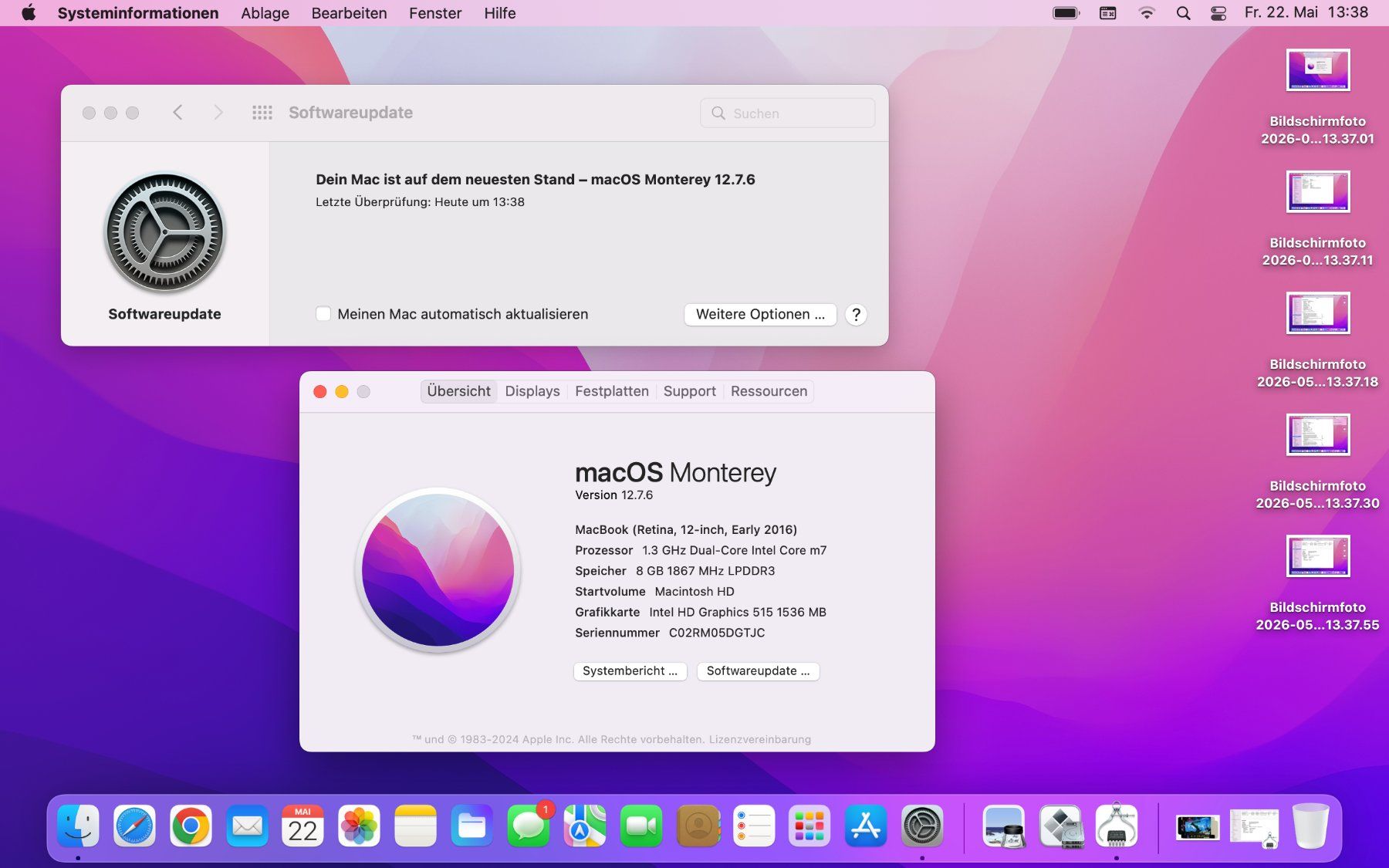Go back in the Softwareupdate window
The image size is (1389, 868).
coord(177,113)
